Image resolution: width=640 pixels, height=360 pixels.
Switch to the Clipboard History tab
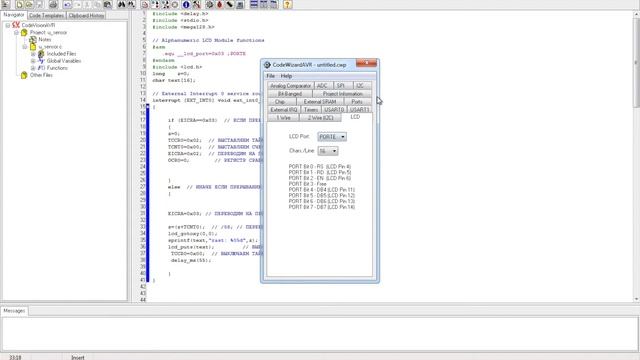86,16
